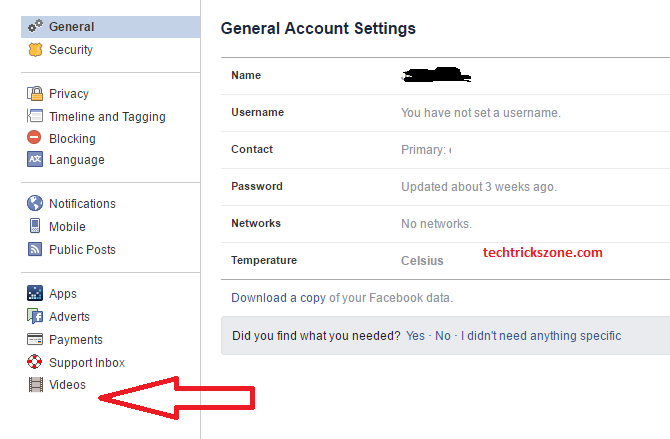Image resolution: width=670 pixels, height=439 pixels.
Task: Click the Apps cube icon
Action: [x=35, y=294]
